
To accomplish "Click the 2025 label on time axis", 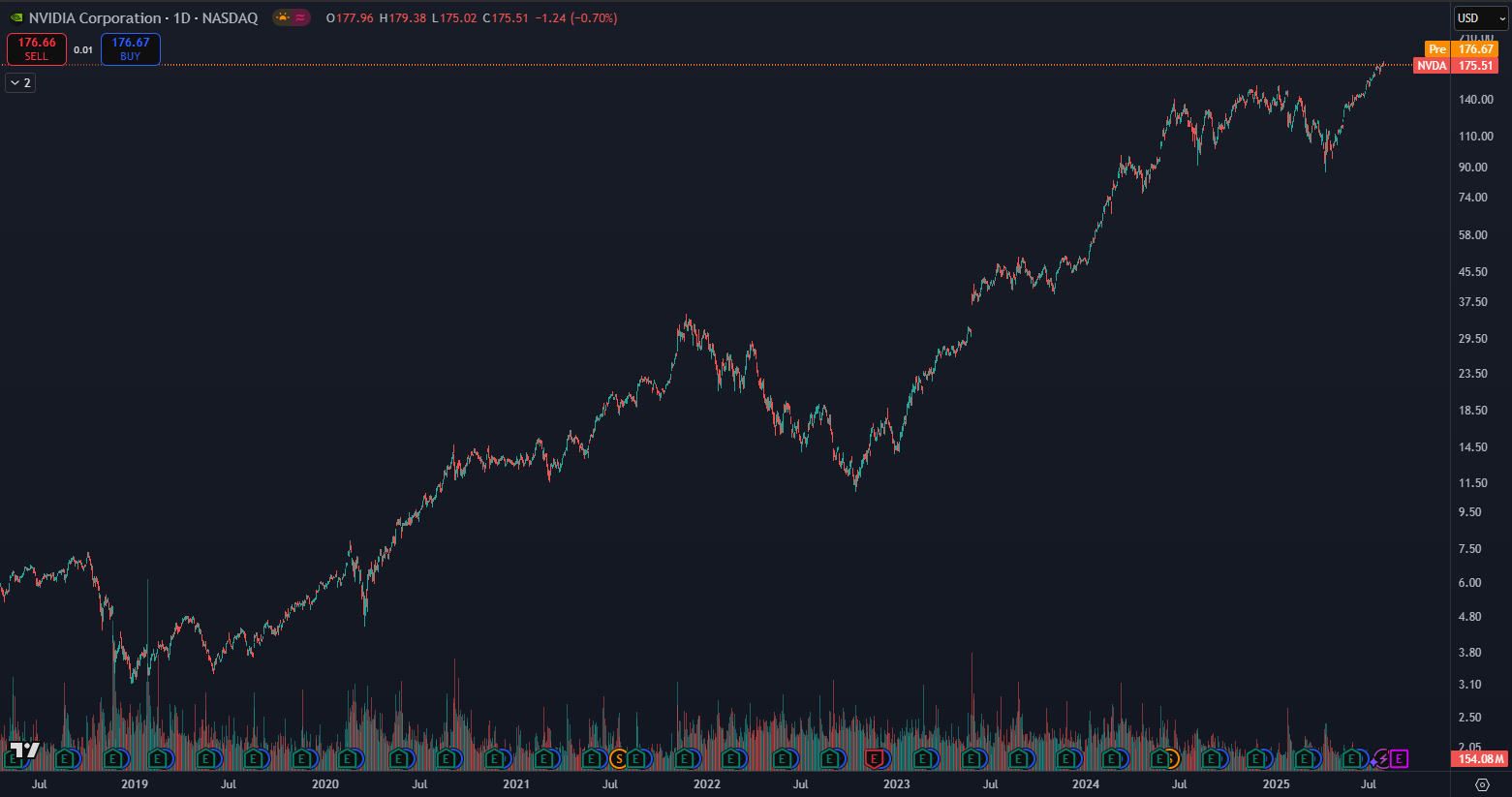I will 1277,784.
